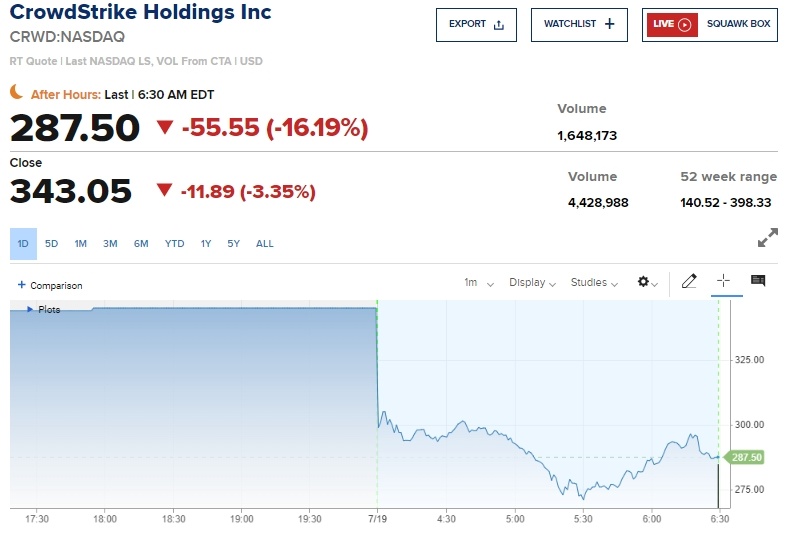Toggle the crosshair cursor tool
Image resolution: width=789 pixels, height=542 pixels.
point(723,280)
